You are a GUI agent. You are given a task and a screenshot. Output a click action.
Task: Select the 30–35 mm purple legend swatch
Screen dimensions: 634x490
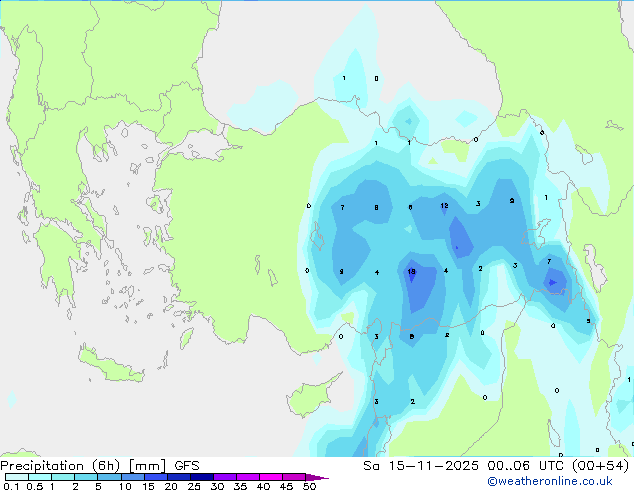click(x=225, y=477)
